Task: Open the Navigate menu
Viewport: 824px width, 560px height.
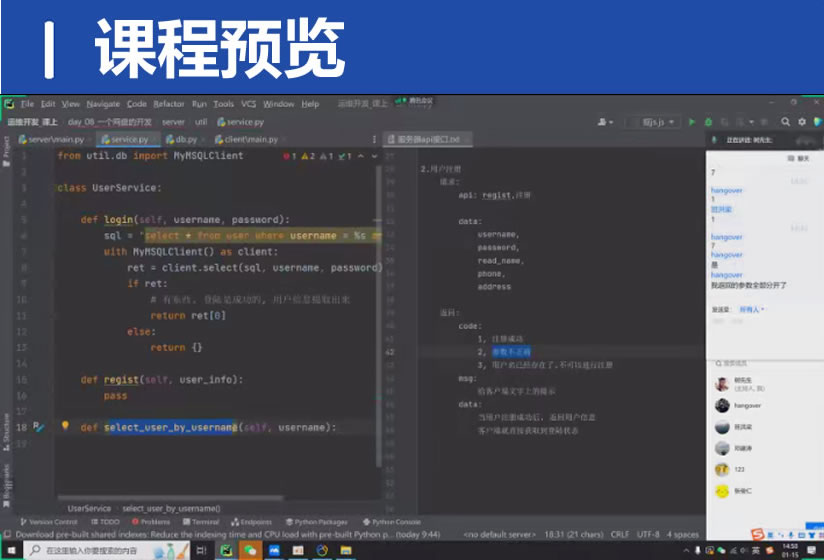Action: pyautogui.click(x=103, y=104)
